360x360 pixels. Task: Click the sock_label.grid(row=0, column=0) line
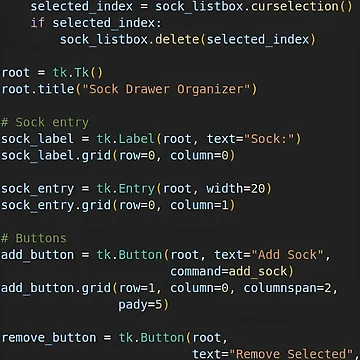[x=118, y=155]
